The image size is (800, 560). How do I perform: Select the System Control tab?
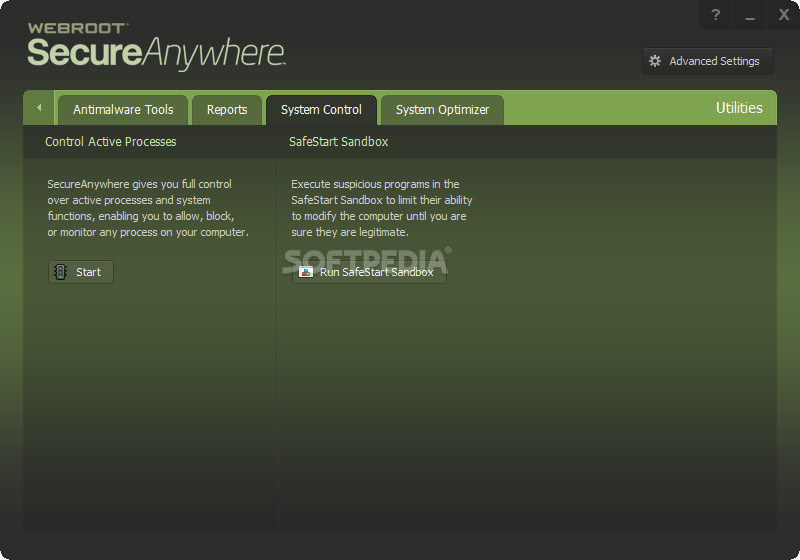(321, 110)
